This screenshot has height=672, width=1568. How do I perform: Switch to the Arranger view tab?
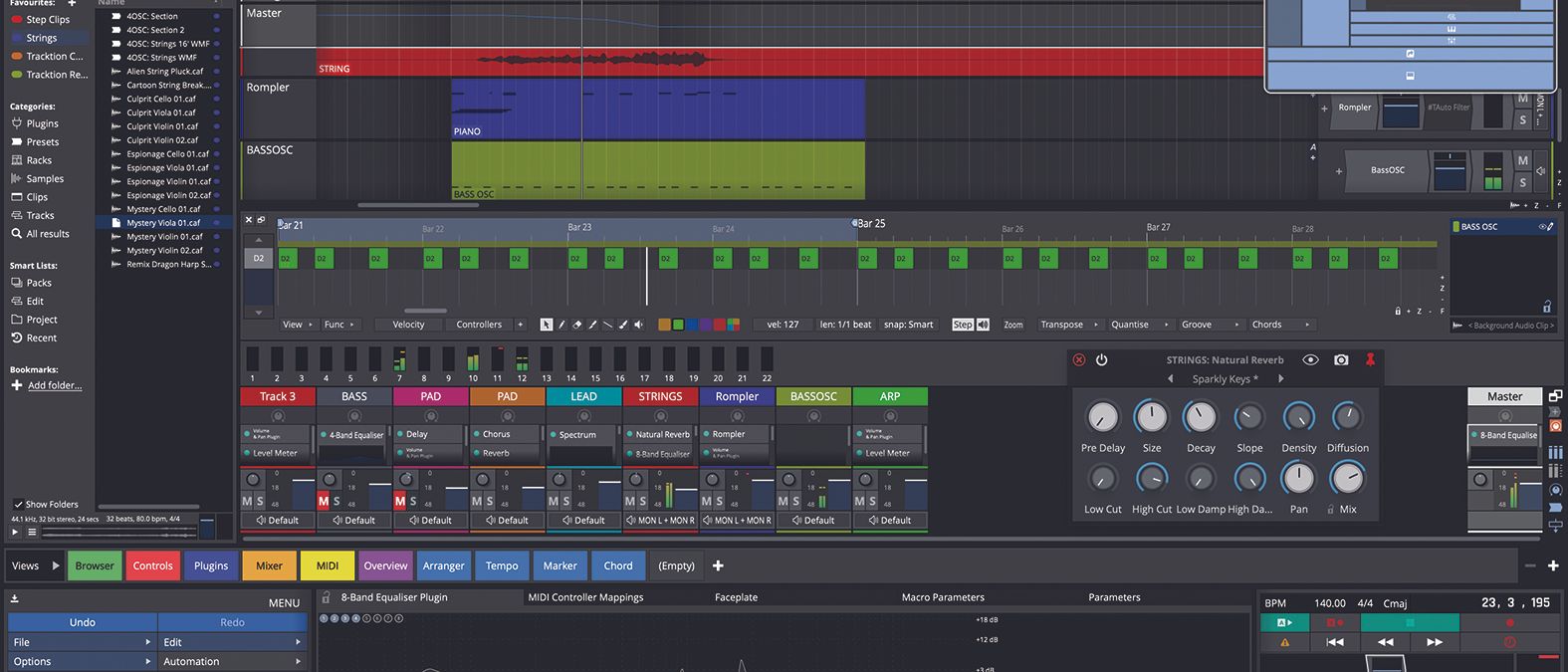444,565
